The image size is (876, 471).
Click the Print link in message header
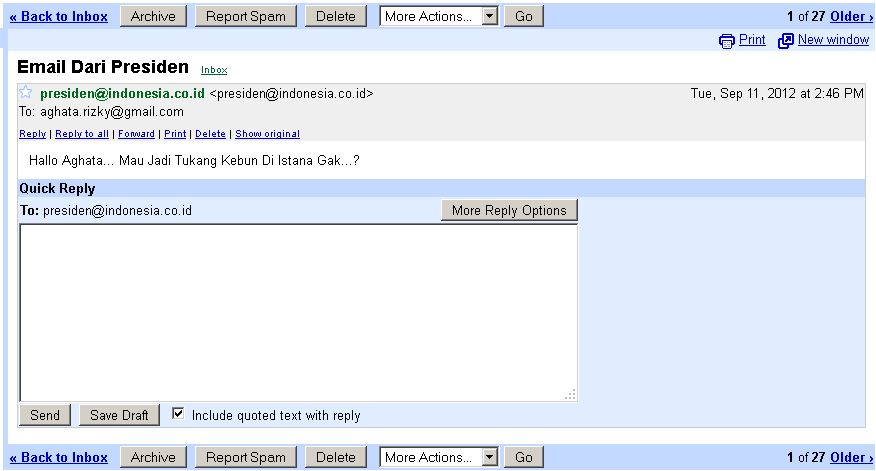[175, 134]
